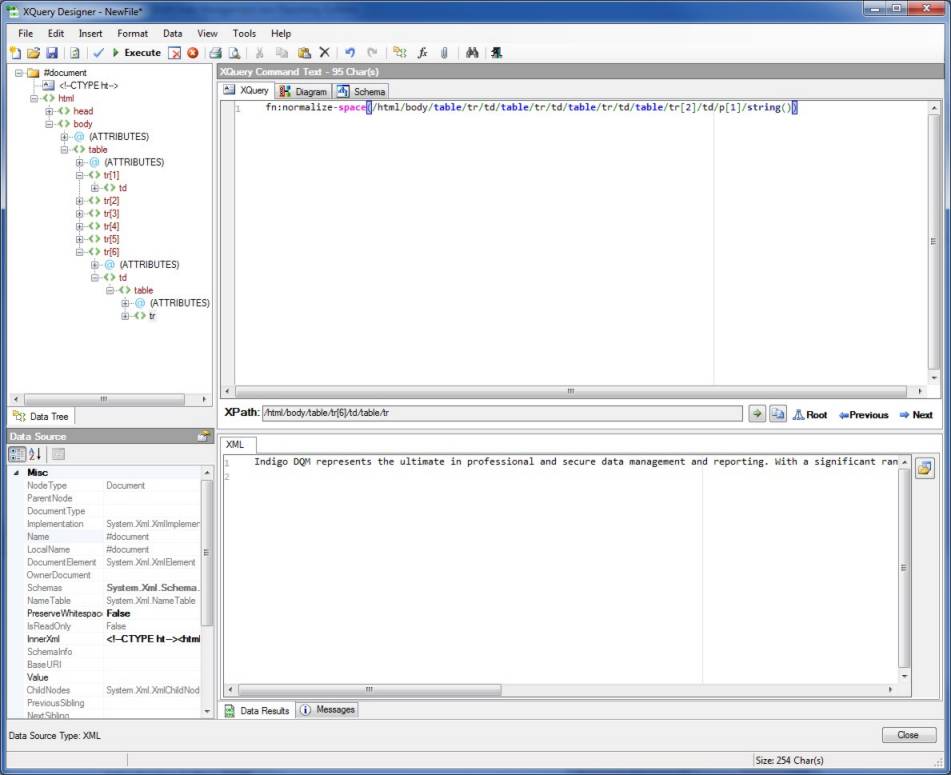The height and width of the screenshot is (775, 951).
Task: Switch to the Diagram tab
Action: coord(303,91)
